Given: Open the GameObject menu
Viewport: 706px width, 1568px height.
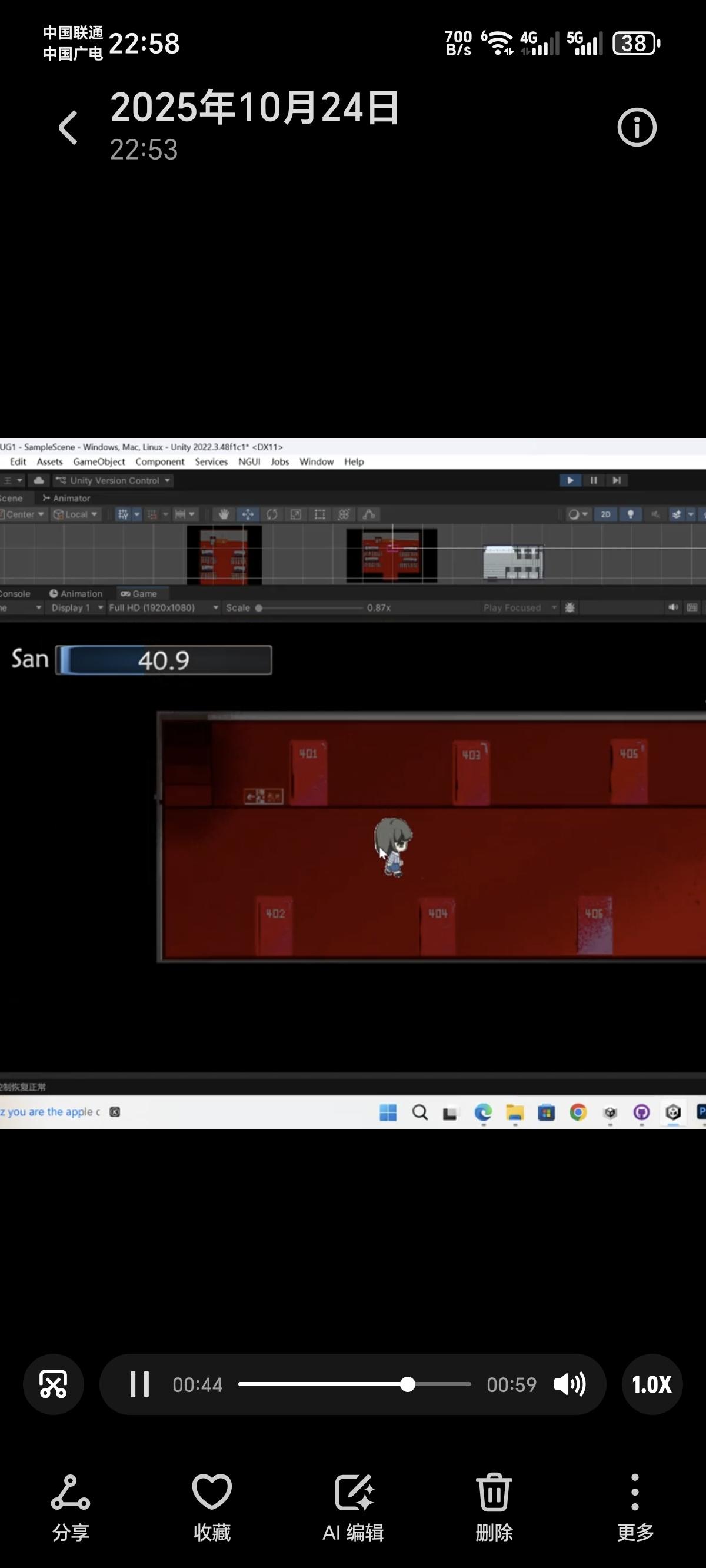Looking at the screenshot, I should tap(99, 461).
